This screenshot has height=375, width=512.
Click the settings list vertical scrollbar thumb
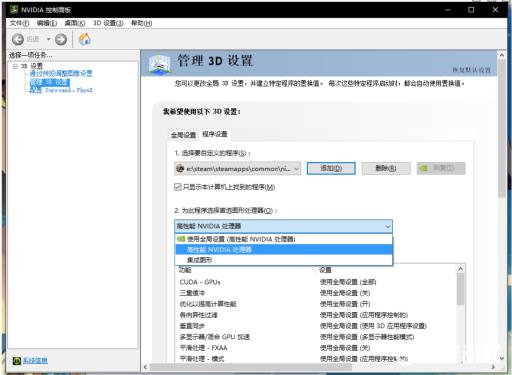461,289
